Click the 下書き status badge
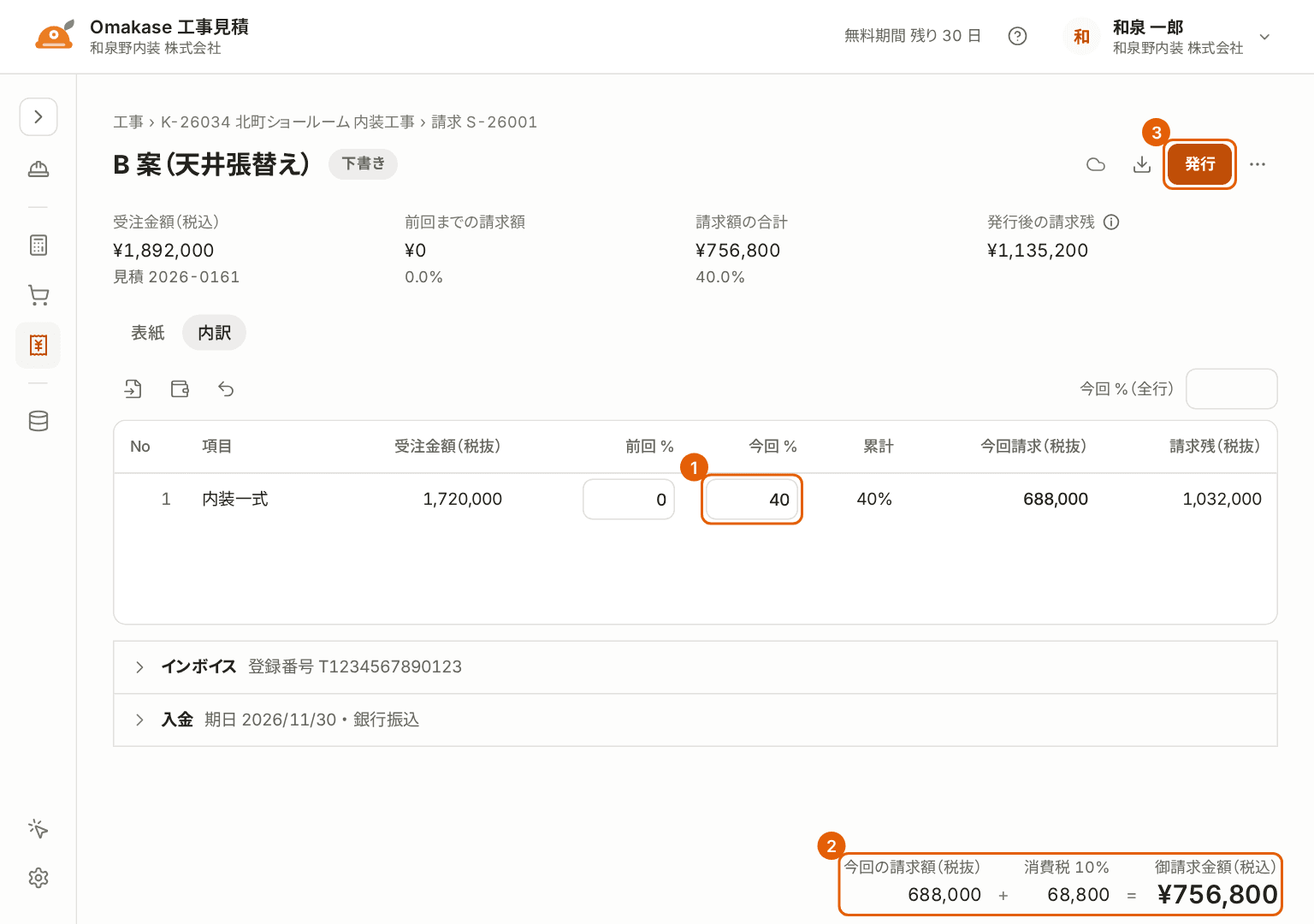Screen dimensions: 1314x924 tap(364, 163)
